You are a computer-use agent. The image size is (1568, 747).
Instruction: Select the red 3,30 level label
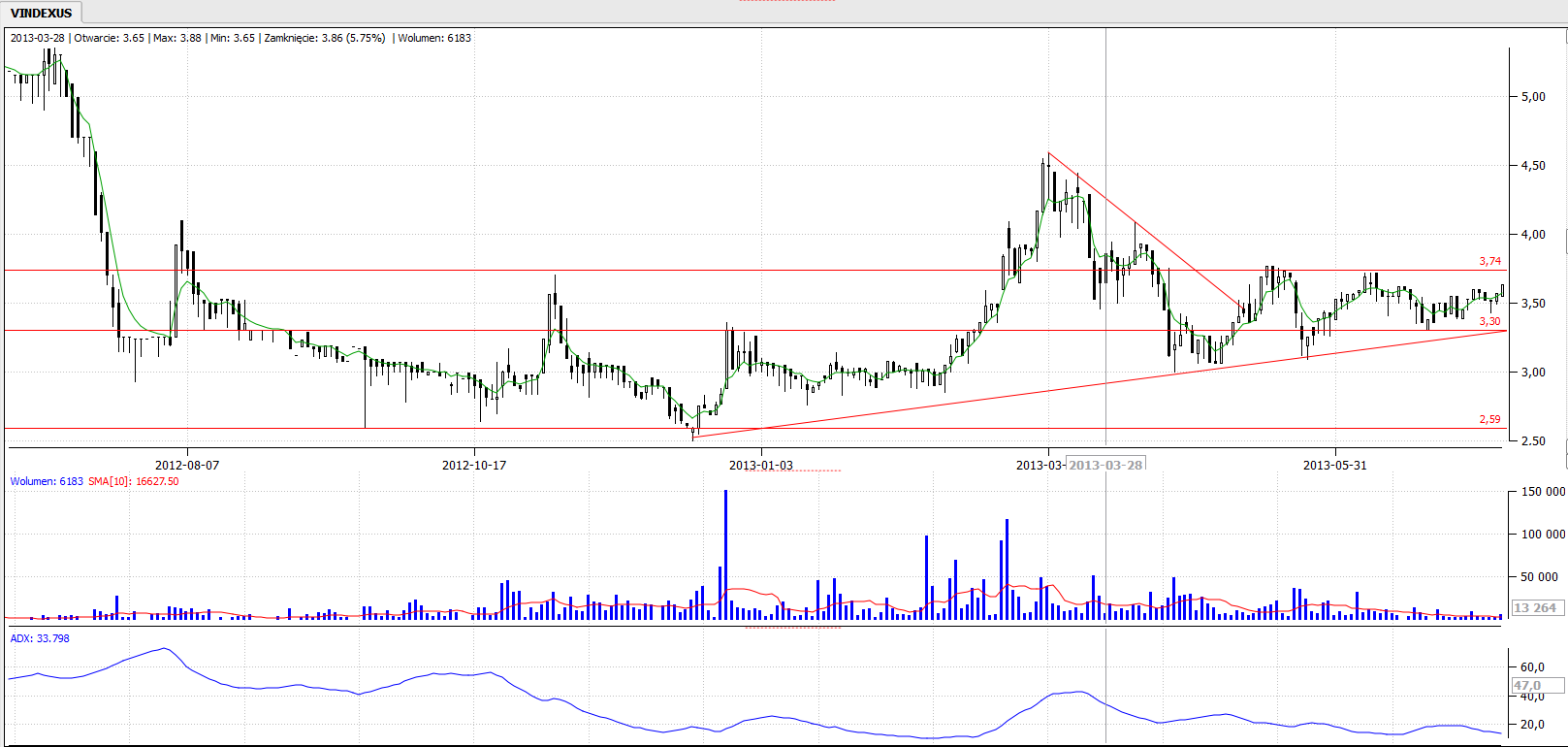pos(1489,321)
